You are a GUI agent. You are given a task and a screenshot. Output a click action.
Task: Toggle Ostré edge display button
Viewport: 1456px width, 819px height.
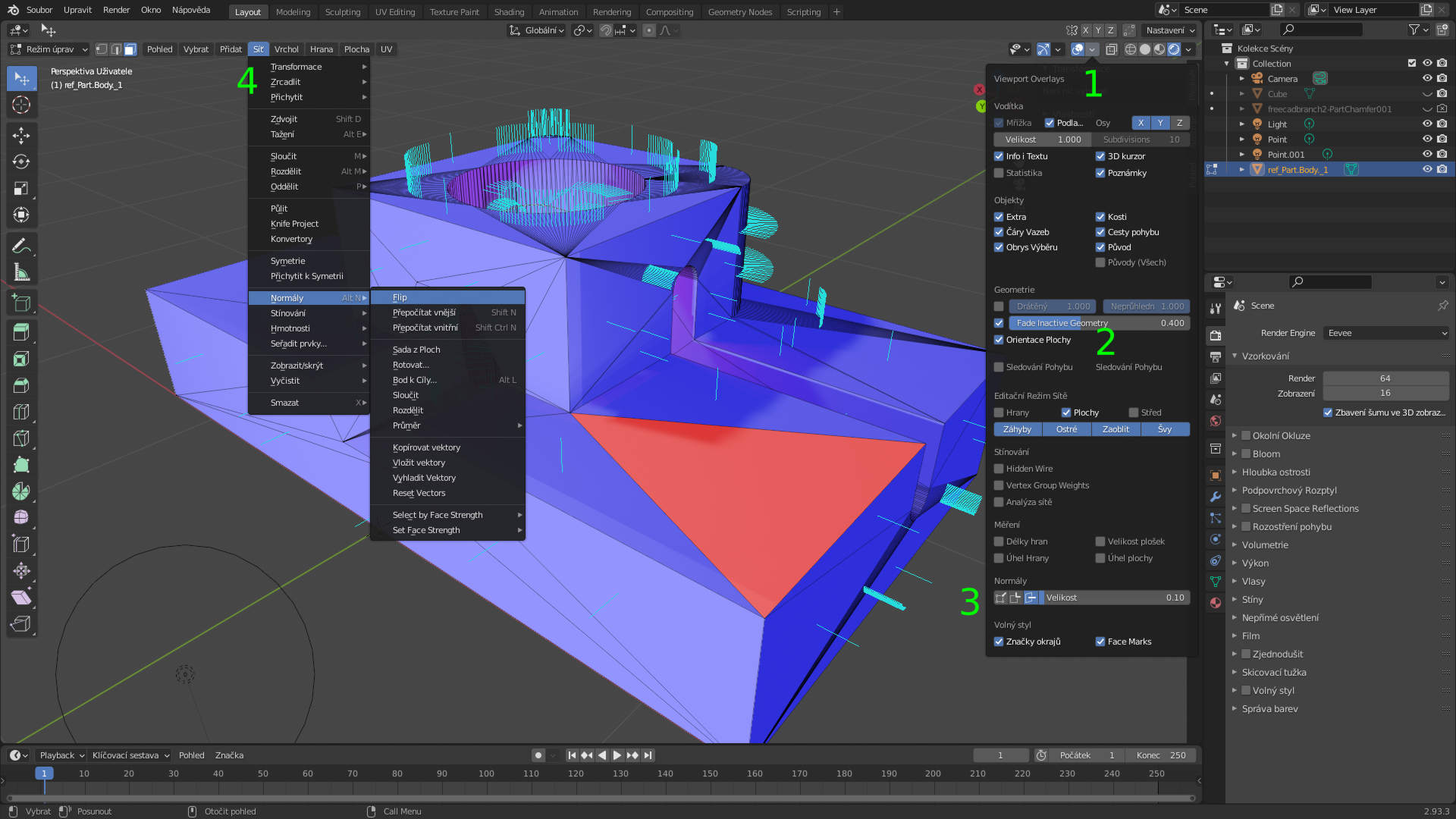click(x=1066, y=429)
